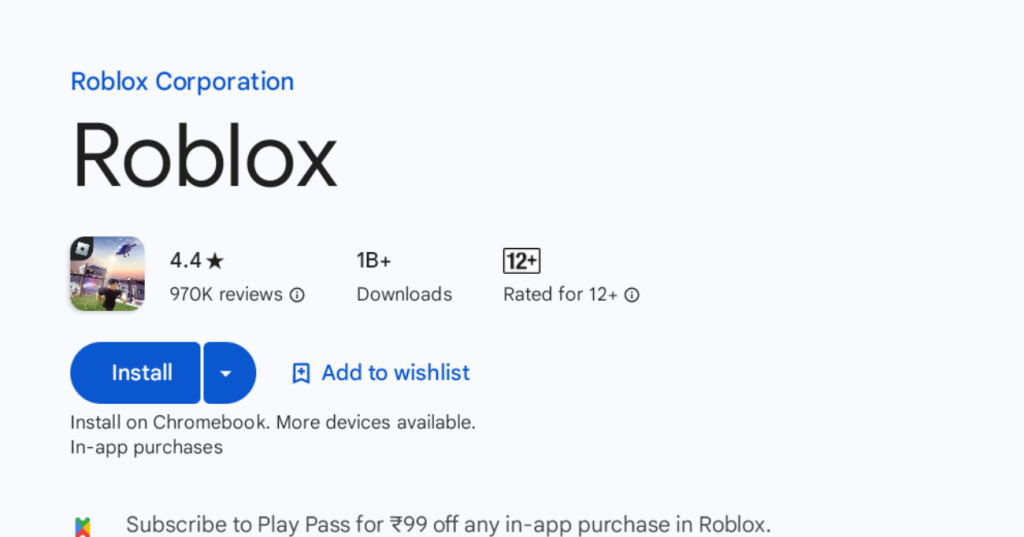Open the 970K reviews text
Screen dimensions: 1024x537
pyautogui.click(x=226, y=295)
